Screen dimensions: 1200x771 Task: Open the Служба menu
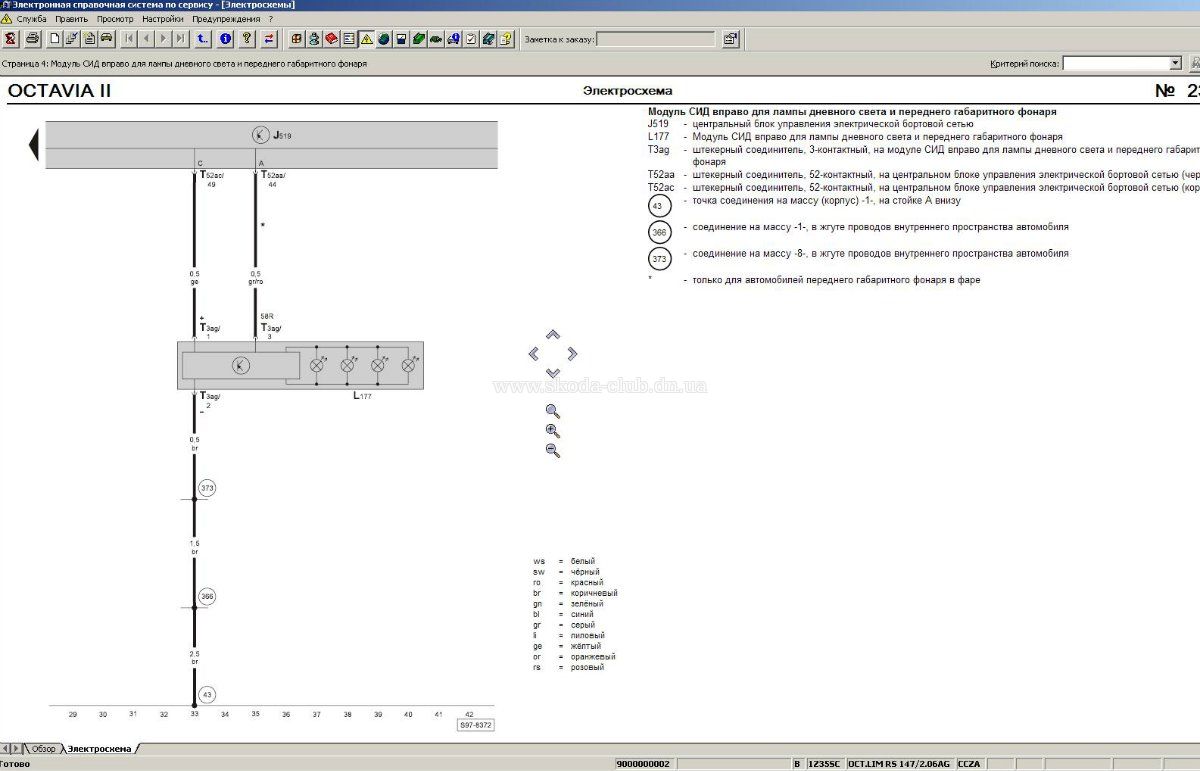point(31,19)
